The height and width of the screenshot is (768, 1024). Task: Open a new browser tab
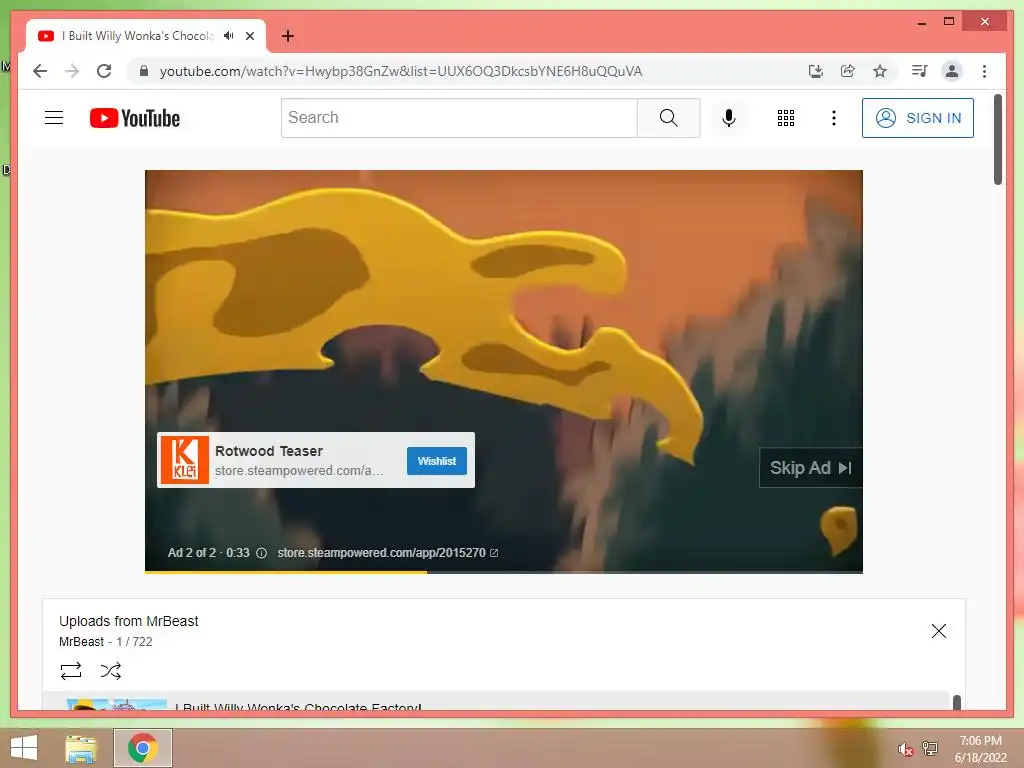(288, 36)
